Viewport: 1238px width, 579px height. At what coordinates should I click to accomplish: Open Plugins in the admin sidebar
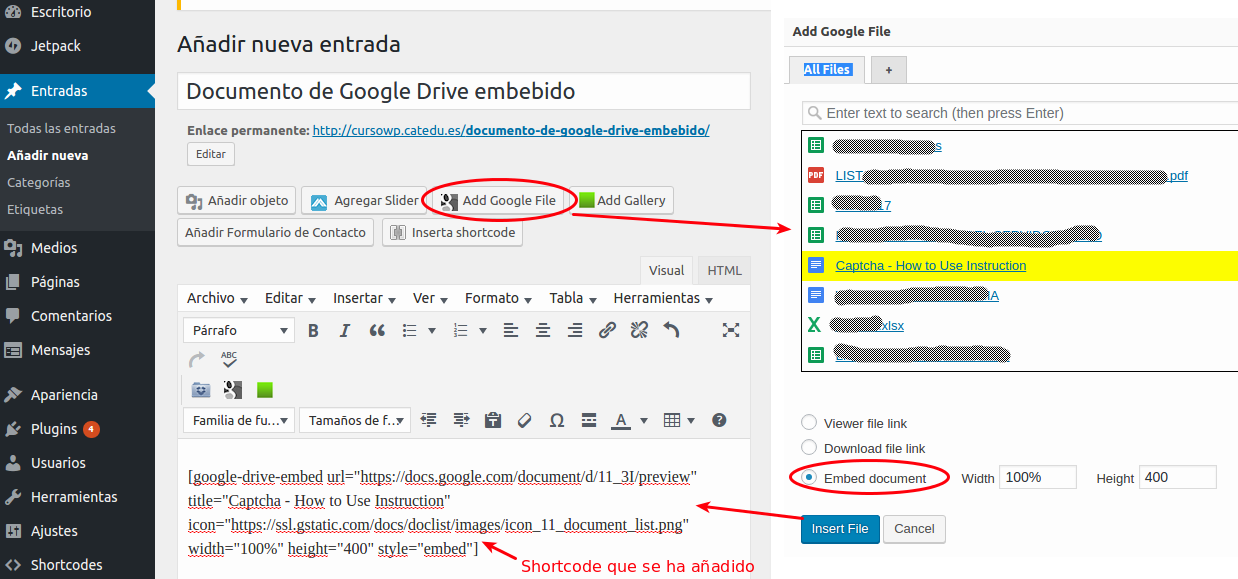click(x=54, y=429)
